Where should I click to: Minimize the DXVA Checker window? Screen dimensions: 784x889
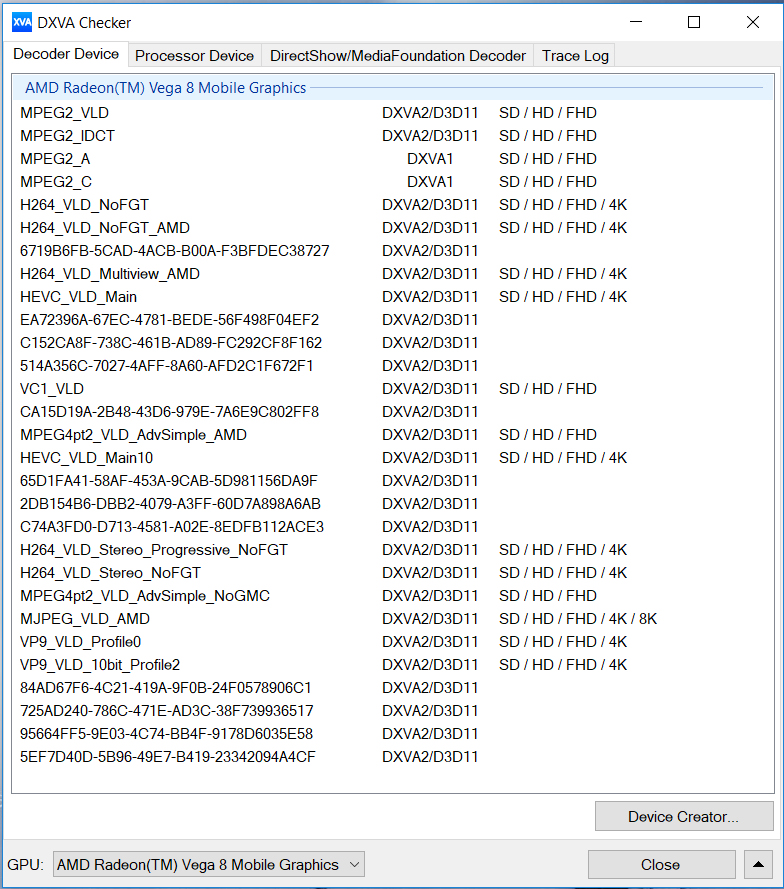[x=635, y=22]
